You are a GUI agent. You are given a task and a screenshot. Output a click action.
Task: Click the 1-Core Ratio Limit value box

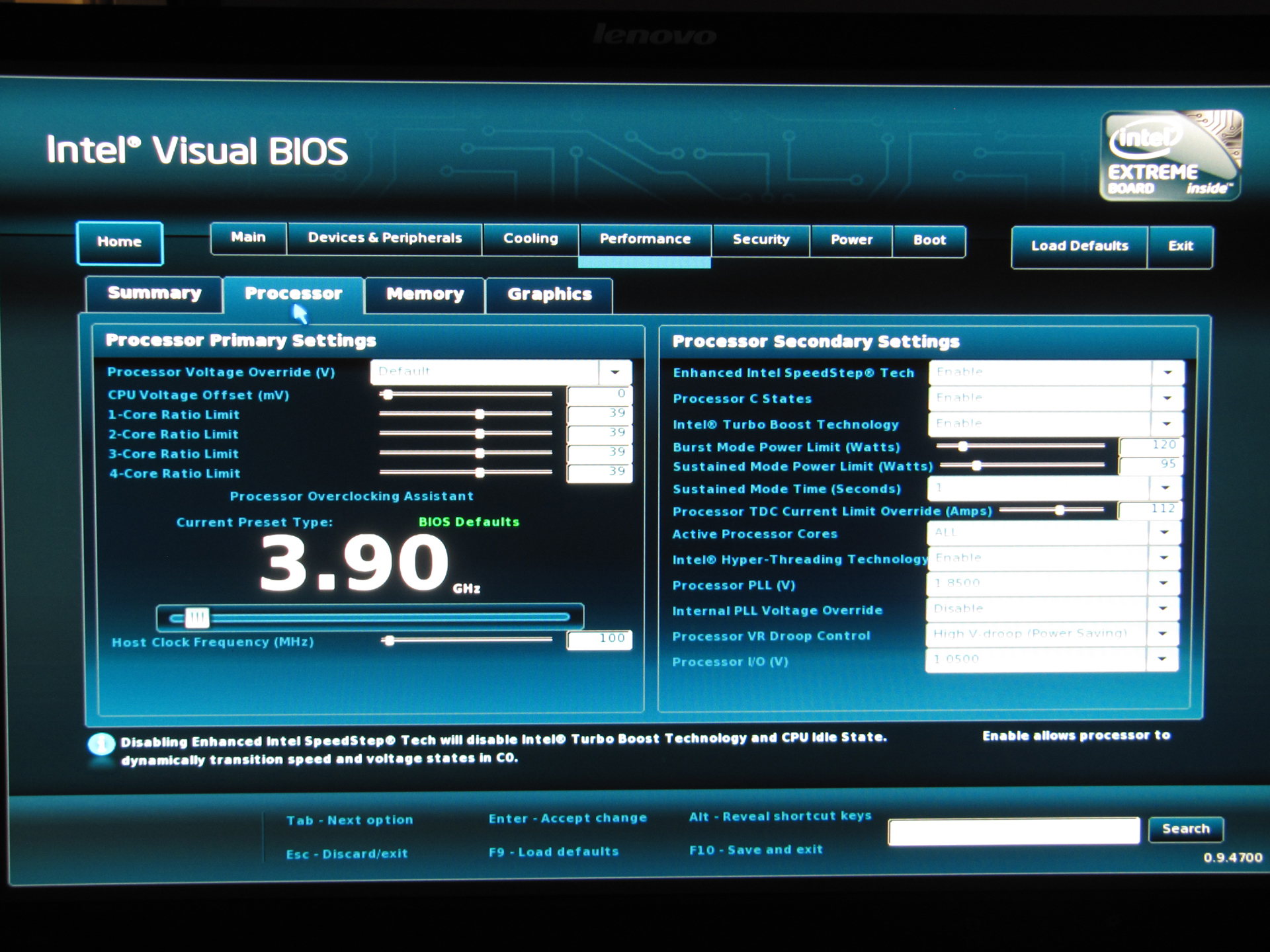(x=599, y=414)
